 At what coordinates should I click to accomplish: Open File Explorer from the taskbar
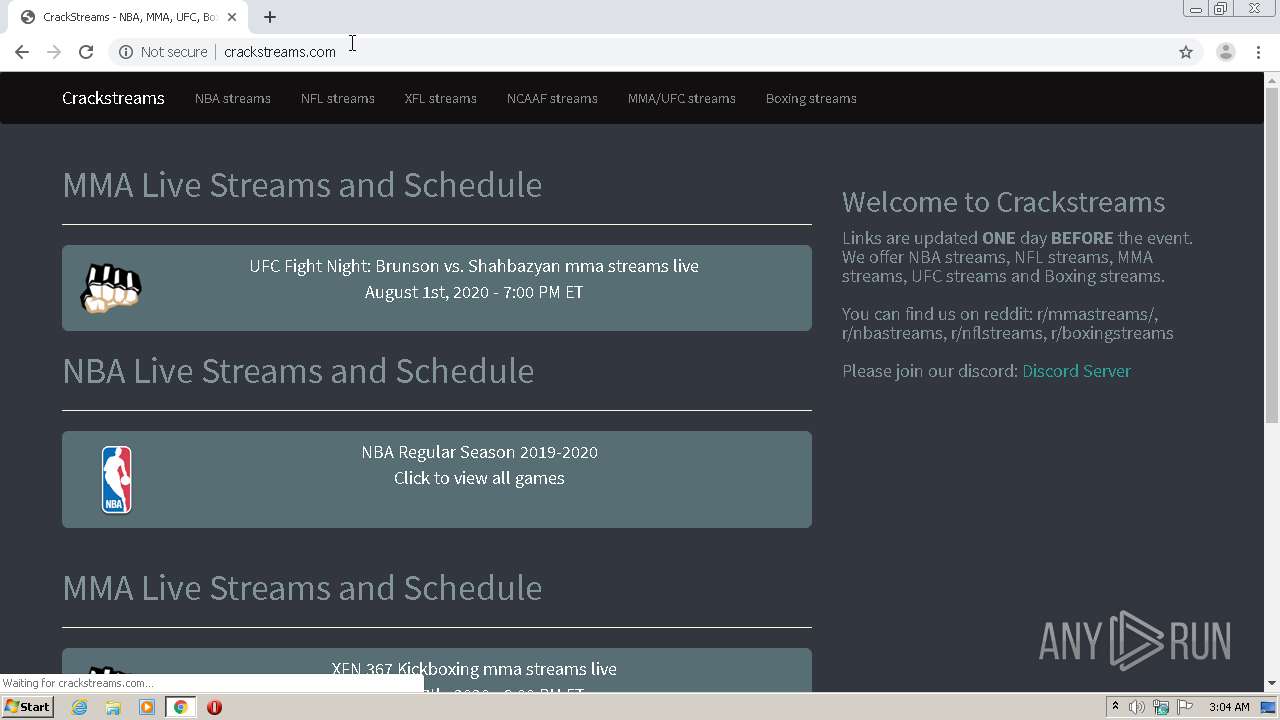[x=113, y=707]
